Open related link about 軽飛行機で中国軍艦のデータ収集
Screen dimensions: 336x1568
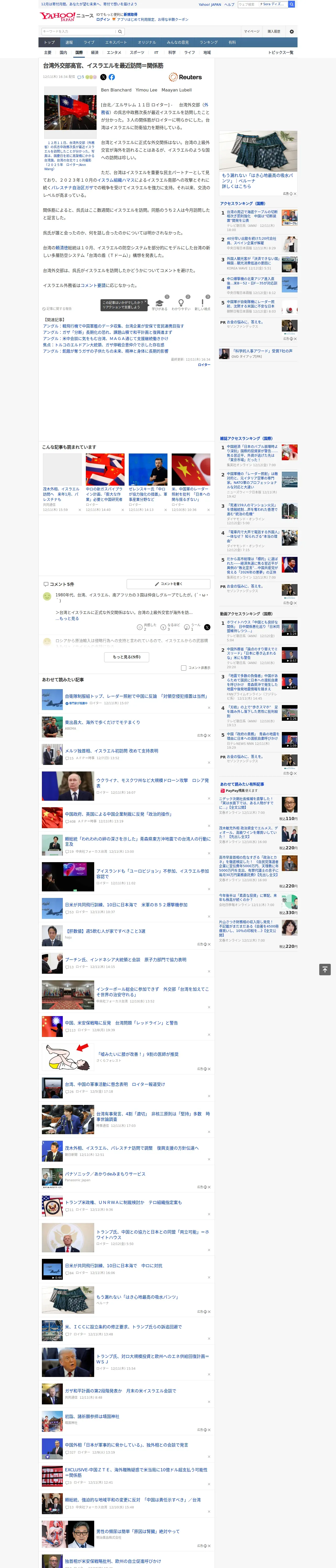point(113,326)
